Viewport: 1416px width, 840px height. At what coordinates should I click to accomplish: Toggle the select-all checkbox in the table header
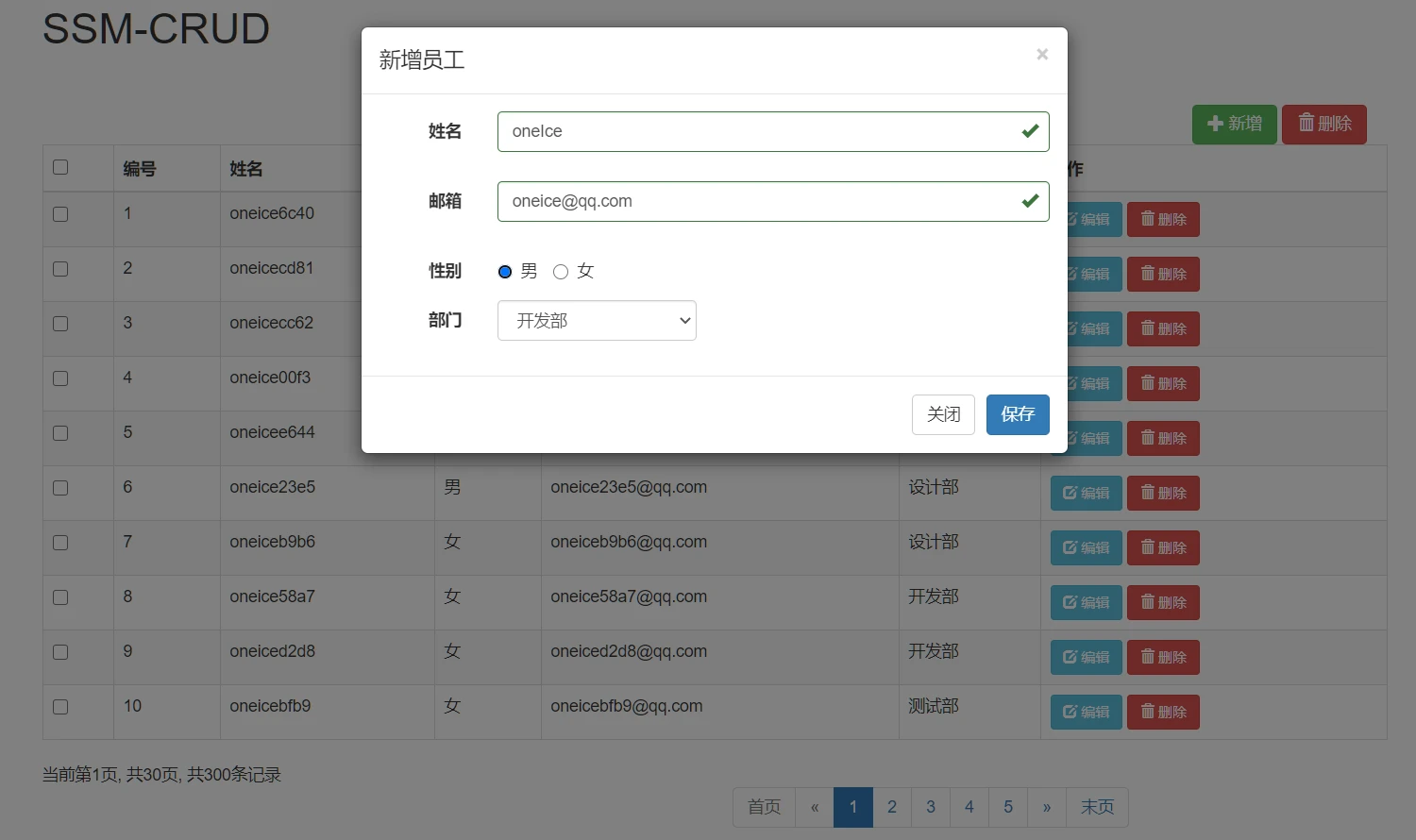(x=60, y=166)
